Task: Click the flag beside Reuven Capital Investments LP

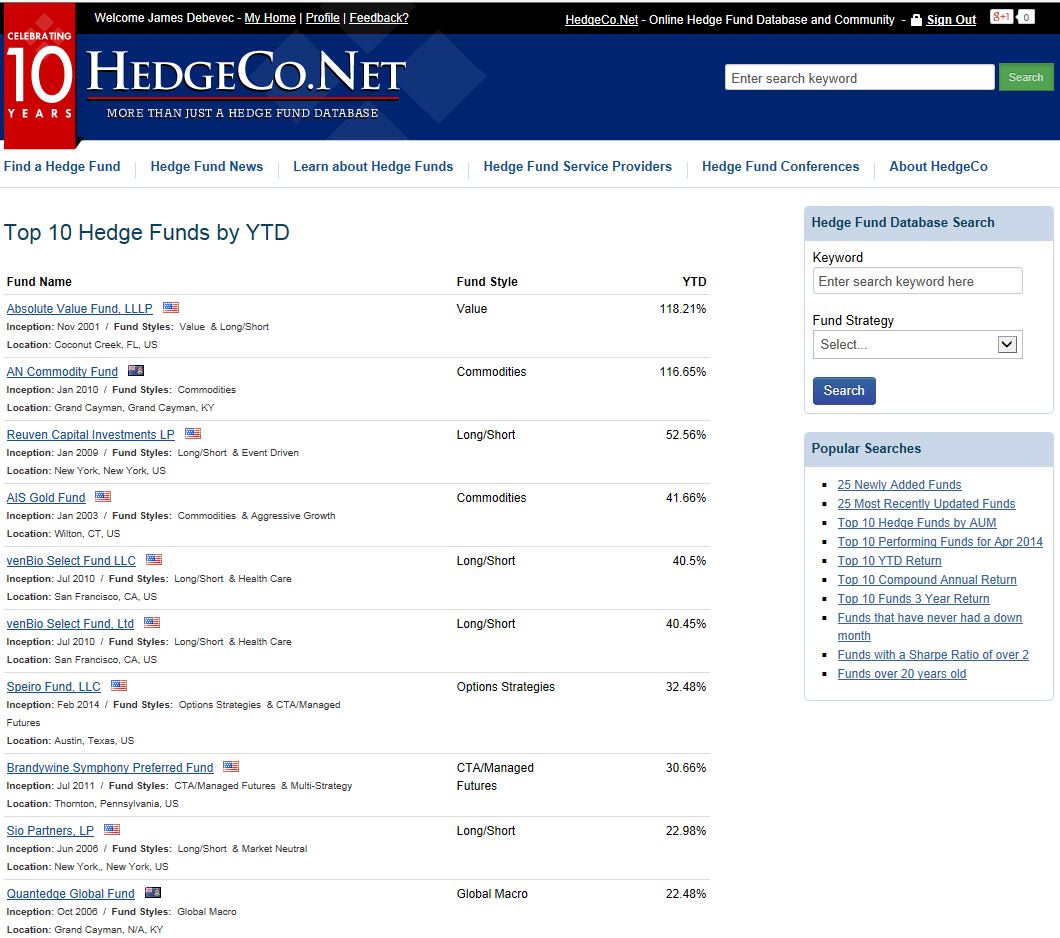Action: (x=193, y=433)
